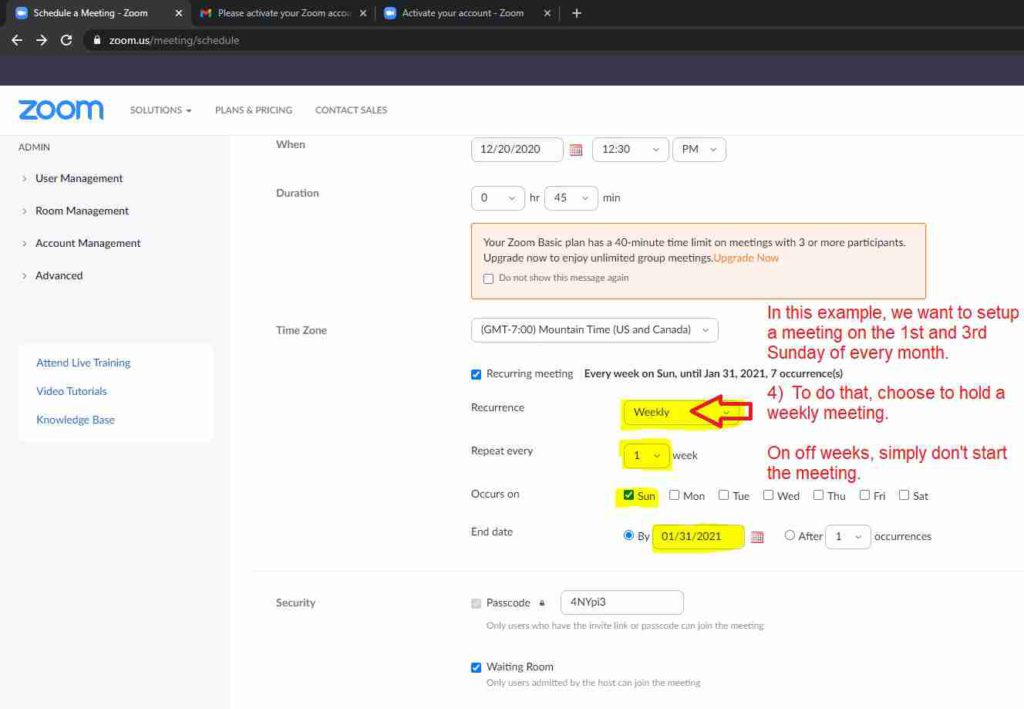
Task: Expand Room Management section
Action: (x=82, y=210)
